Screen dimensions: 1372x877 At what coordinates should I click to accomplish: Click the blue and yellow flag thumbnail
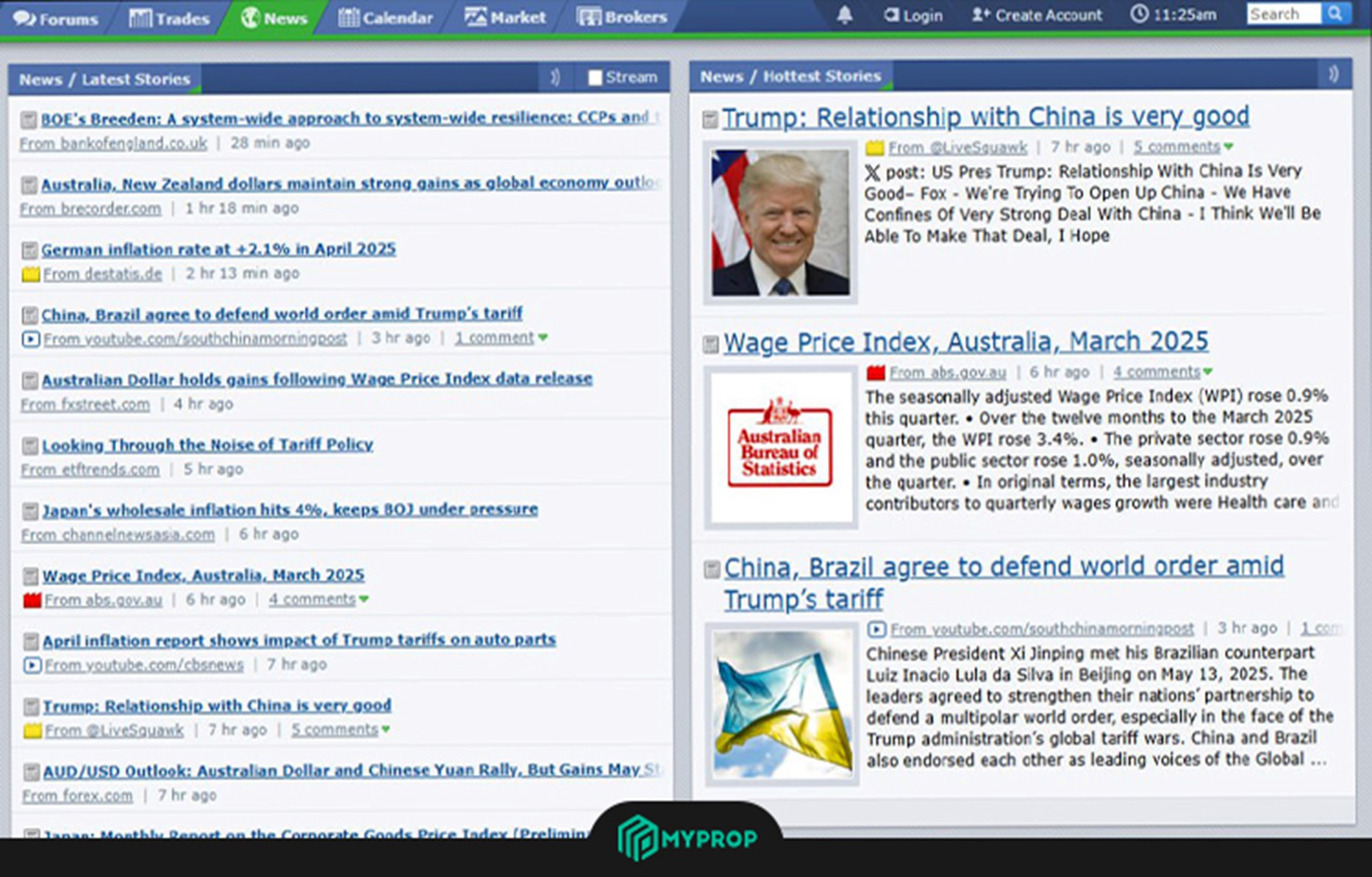[782, 704]
